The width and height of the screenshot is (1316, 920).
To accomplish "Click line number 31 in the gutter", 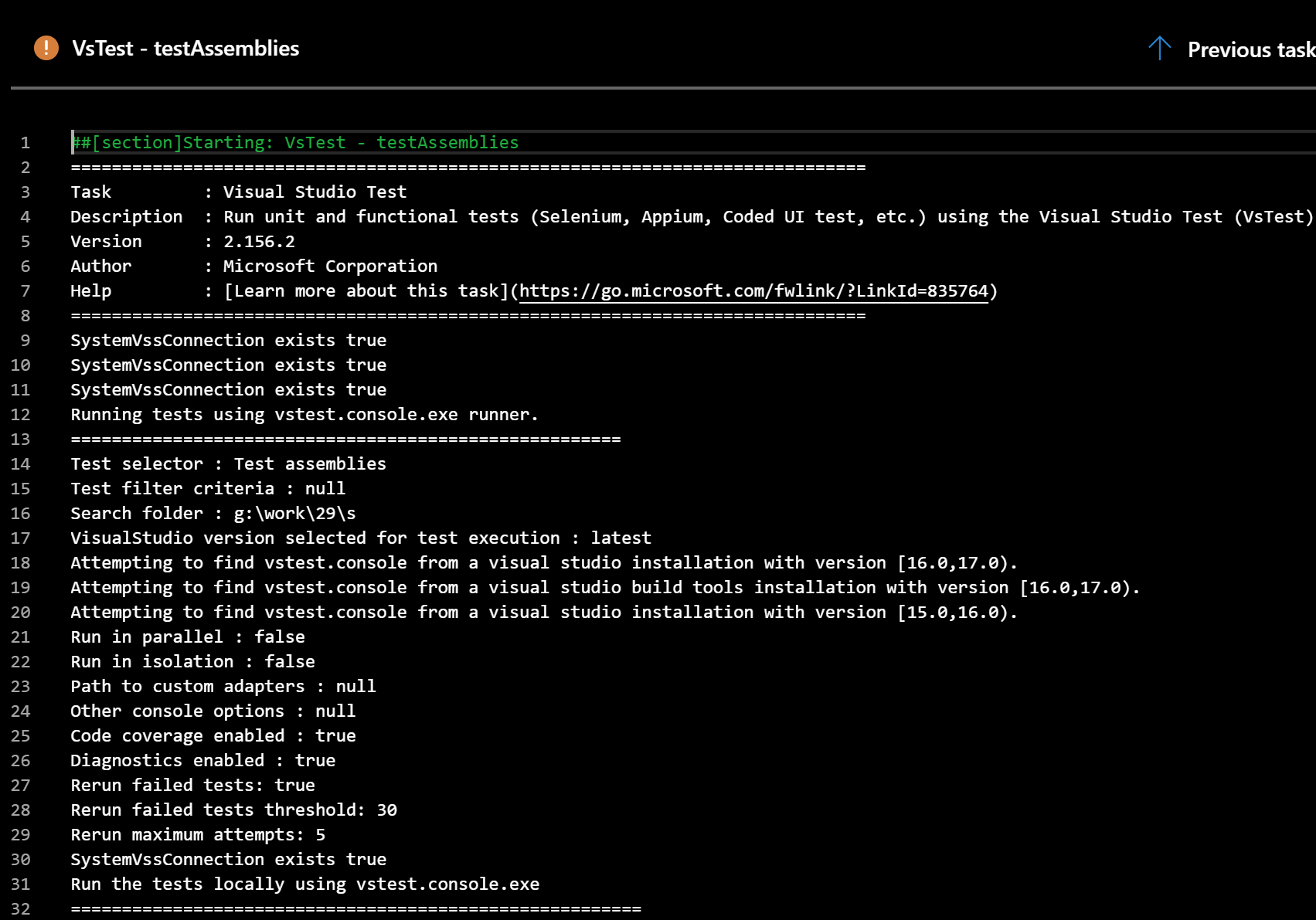I will pos(21,884).
